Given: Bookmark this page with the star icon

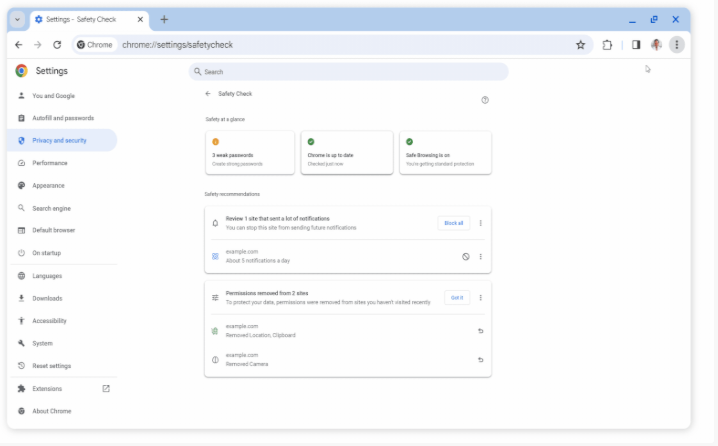Looking at the screenshot, I should click(x=581, y=45).
